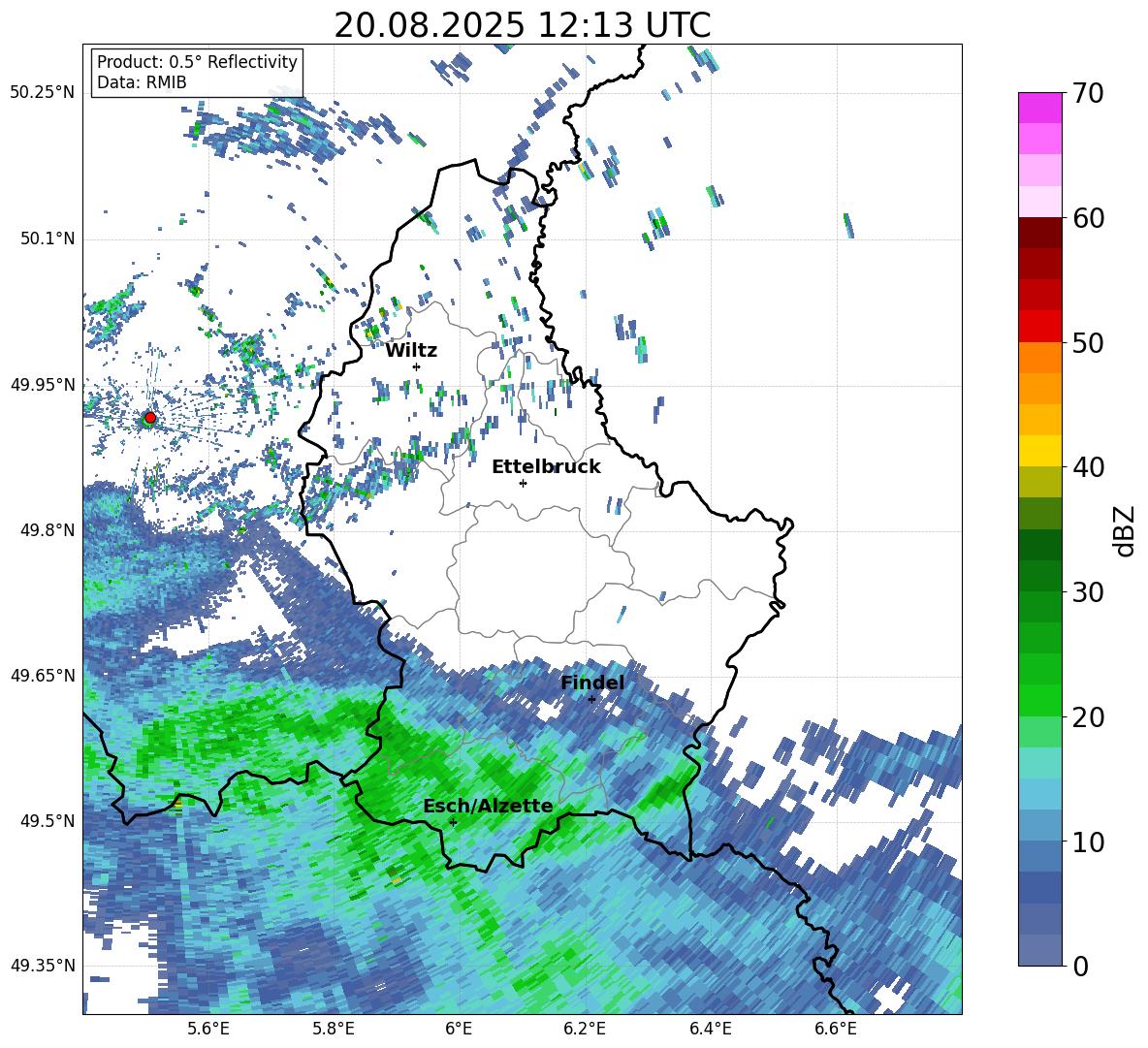Image resolution: width=1148 pixels, height=1048 pixels.
Task: Click the 49.8°N latitude label
Action: (x=47, y=530)
